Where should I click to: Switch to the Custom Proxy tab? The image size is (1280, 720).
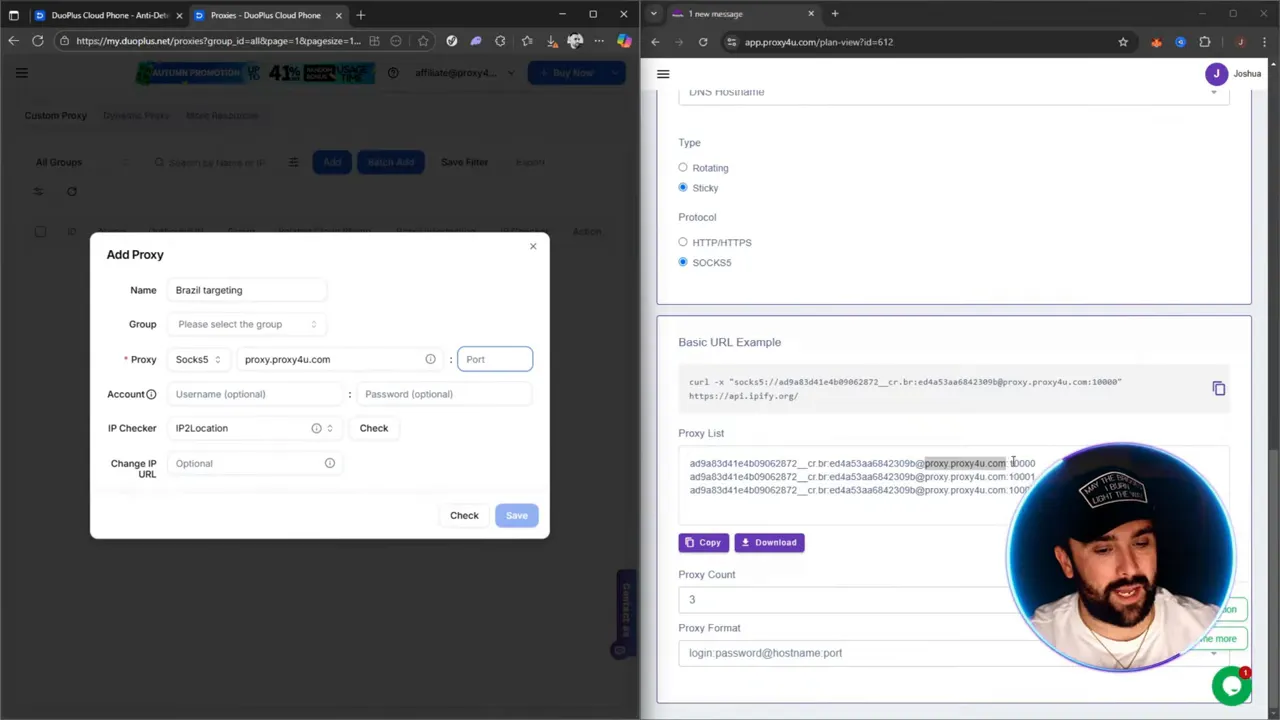(56, 115)
